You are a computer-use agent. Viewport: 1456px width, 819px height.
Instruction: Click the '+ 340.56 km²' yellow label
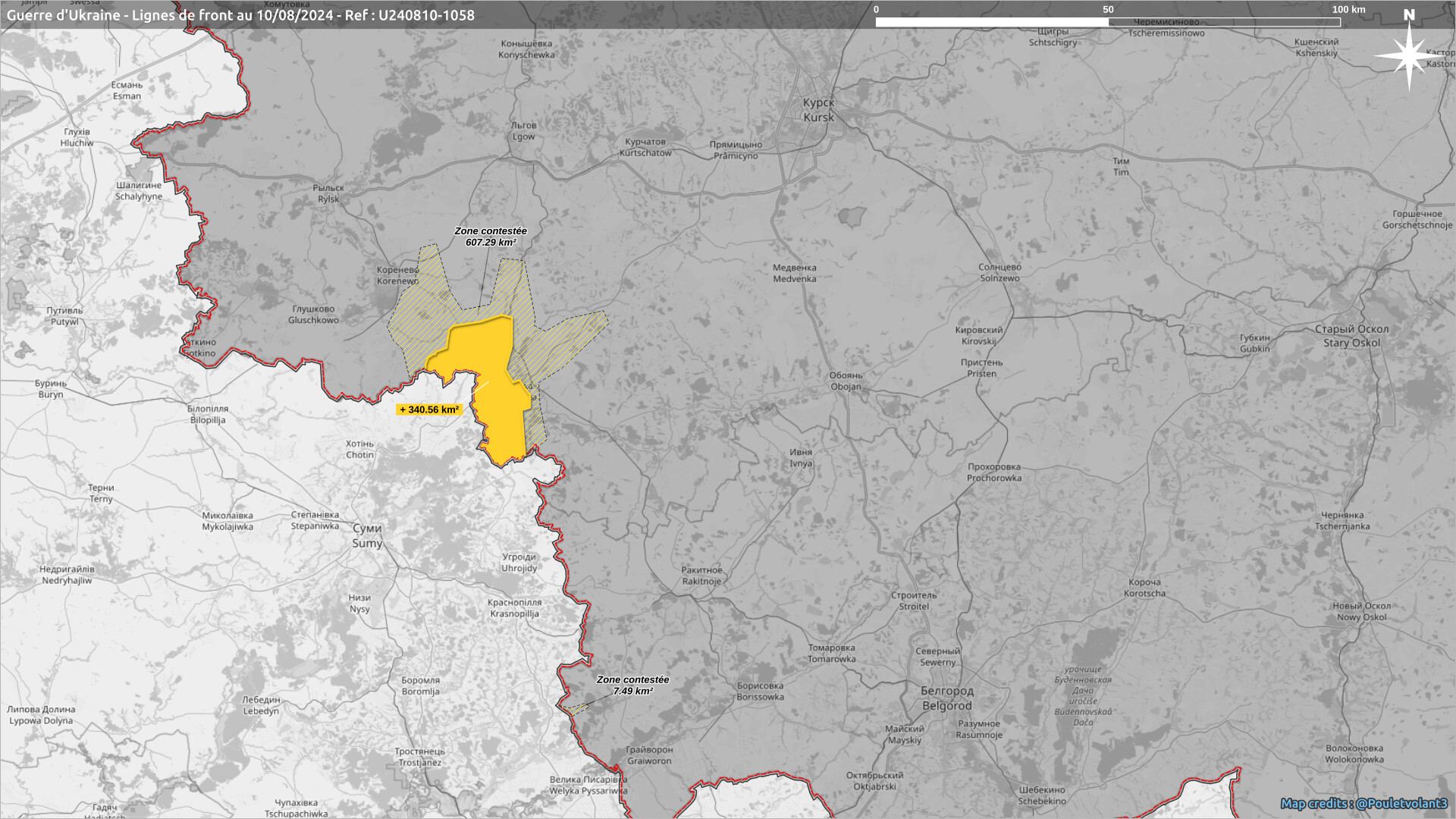coord(429,409)
